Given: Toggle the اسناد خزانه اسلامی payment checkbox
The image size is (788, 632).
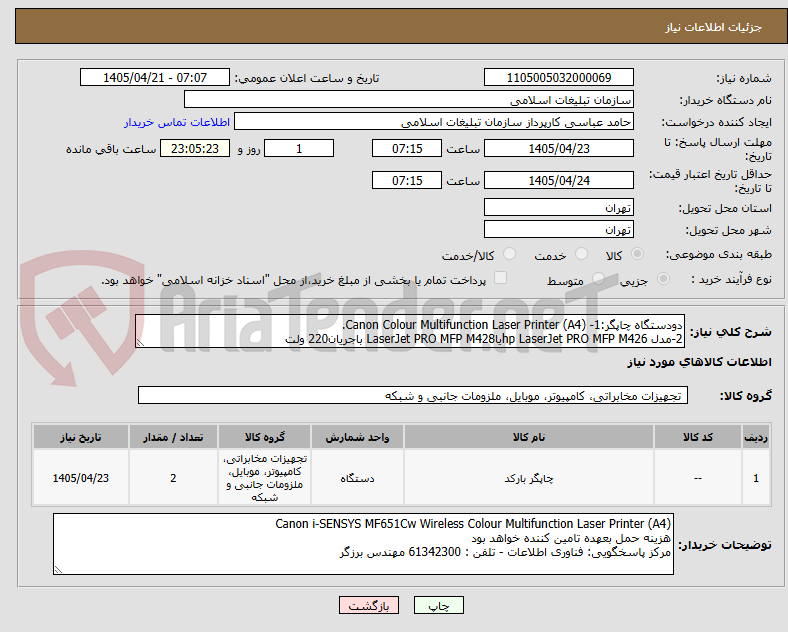Looking at the screenshot, I should tap(500, 278).
